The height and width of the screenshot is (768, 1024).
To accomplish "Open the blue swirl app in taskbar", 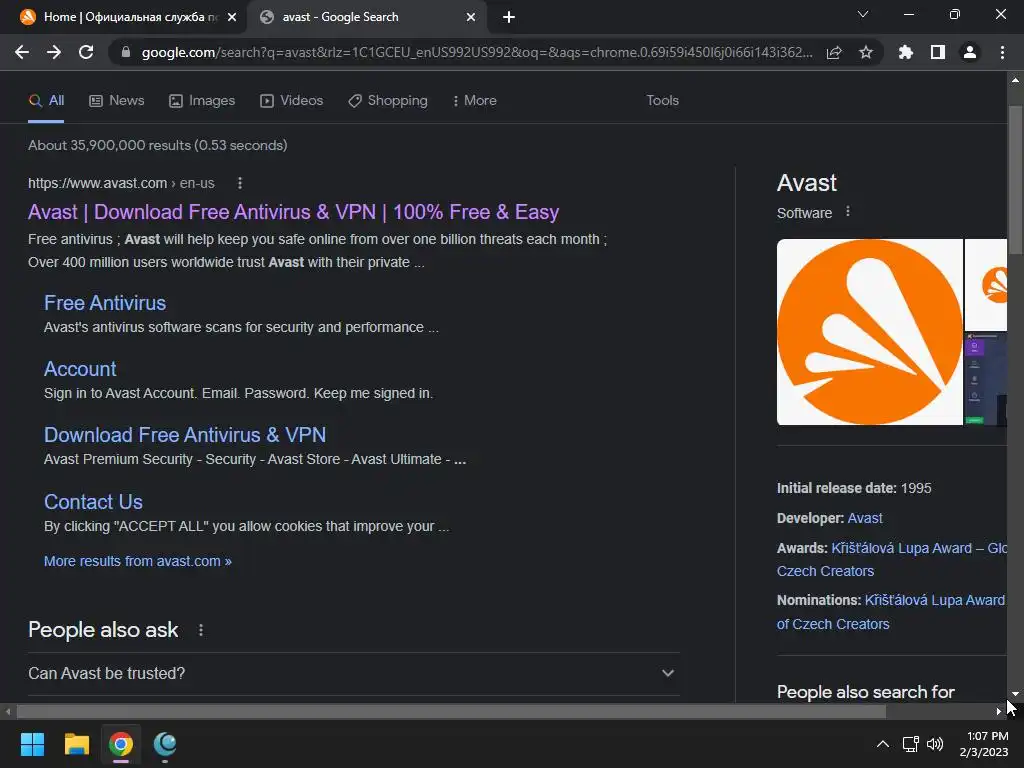I will point(165,744).
